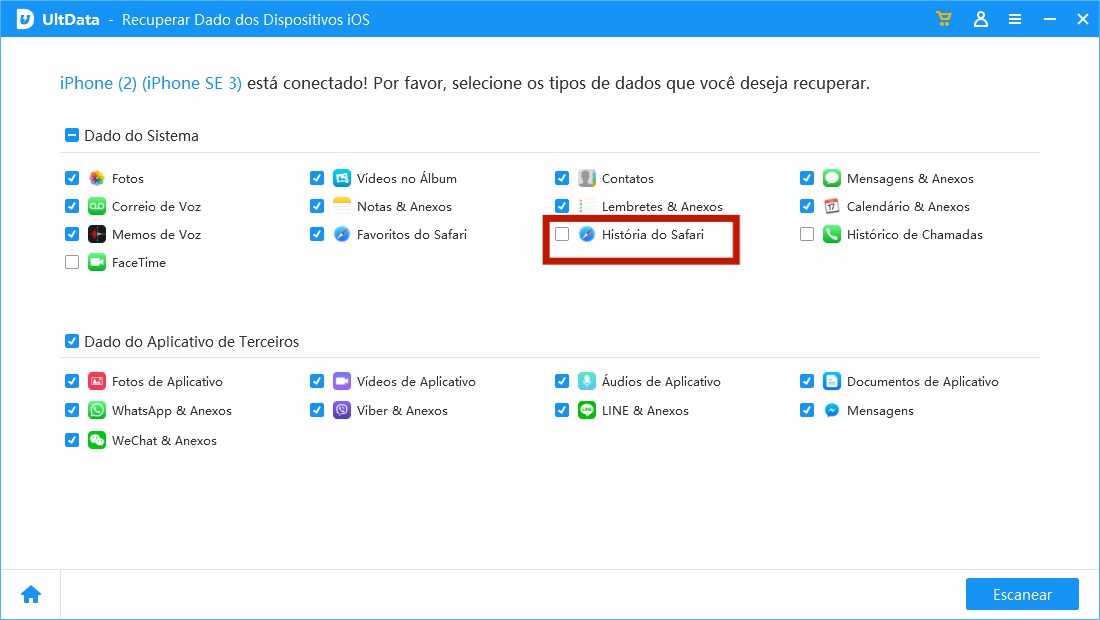1100x620 pixels.
Task: Click the FaceTime camera icon
Action: [97, 262]
